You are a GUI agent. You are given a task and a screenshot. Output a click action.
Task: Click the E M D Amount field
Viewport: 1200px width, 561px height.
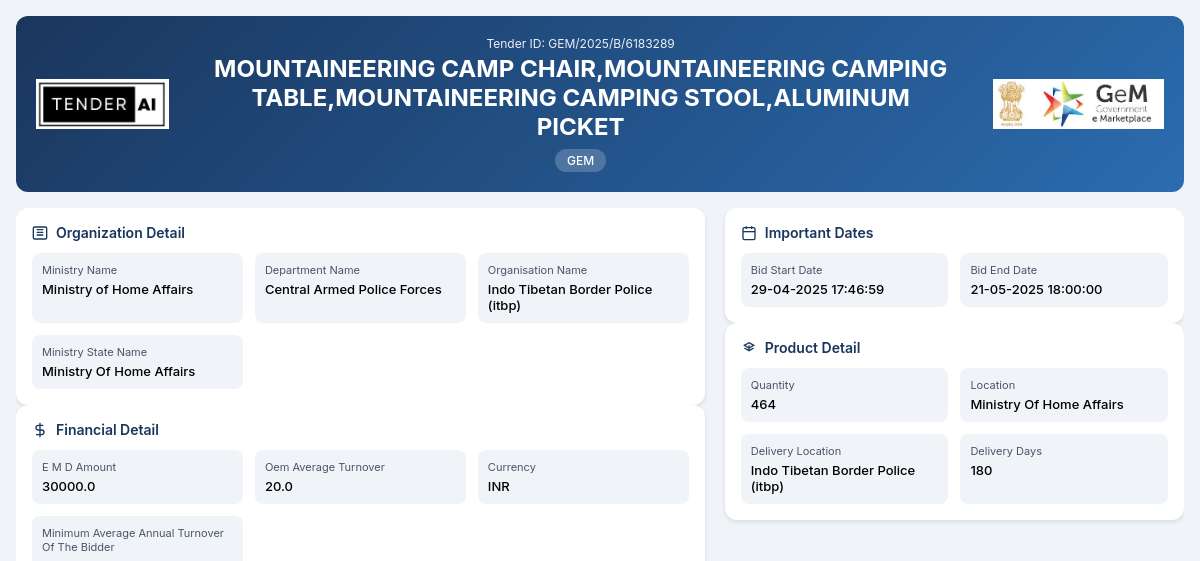137,477
